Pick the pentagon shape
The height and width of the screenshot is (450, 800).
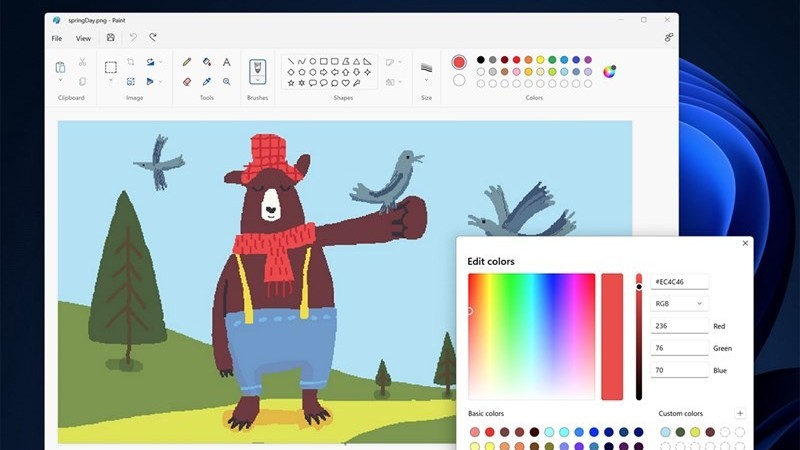302,72
